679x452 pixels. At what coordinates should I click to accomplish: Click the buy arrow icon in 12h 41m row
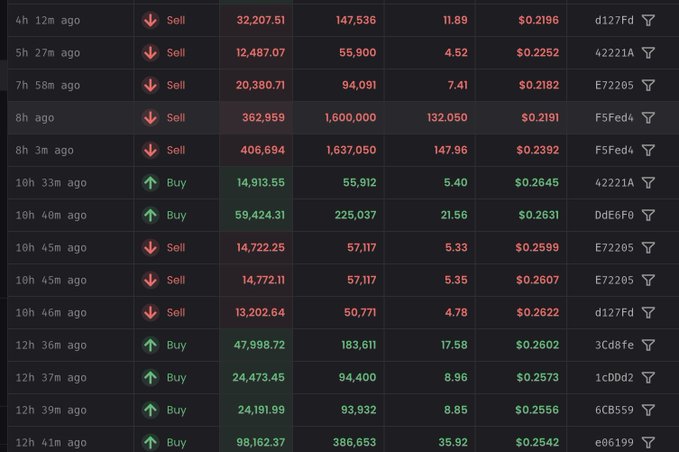coord(150,442)
